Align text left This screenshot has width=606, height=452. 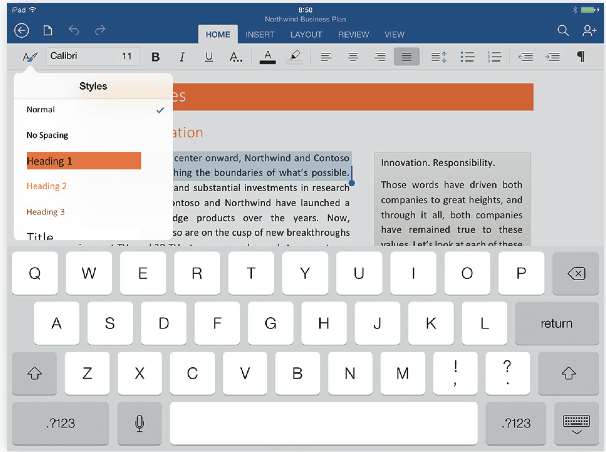point(326,57)
